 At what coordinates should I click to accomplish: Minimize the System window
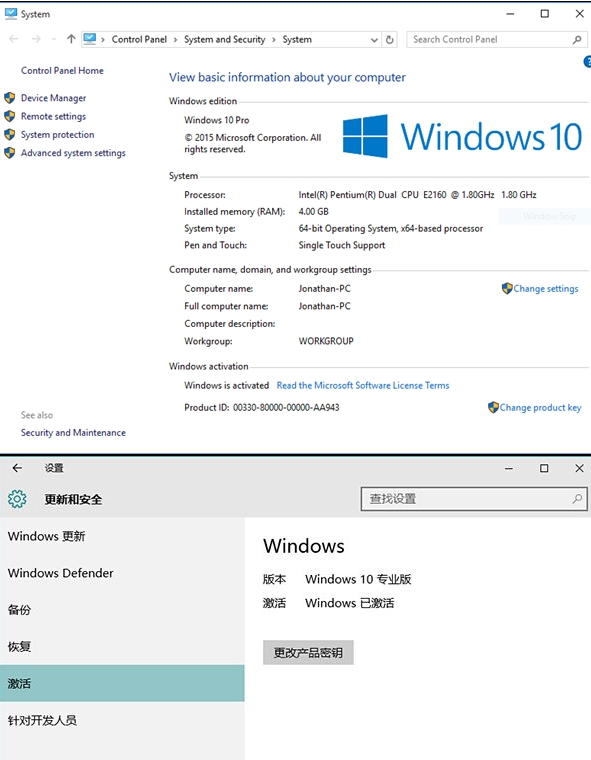click(x=510, y=14)
